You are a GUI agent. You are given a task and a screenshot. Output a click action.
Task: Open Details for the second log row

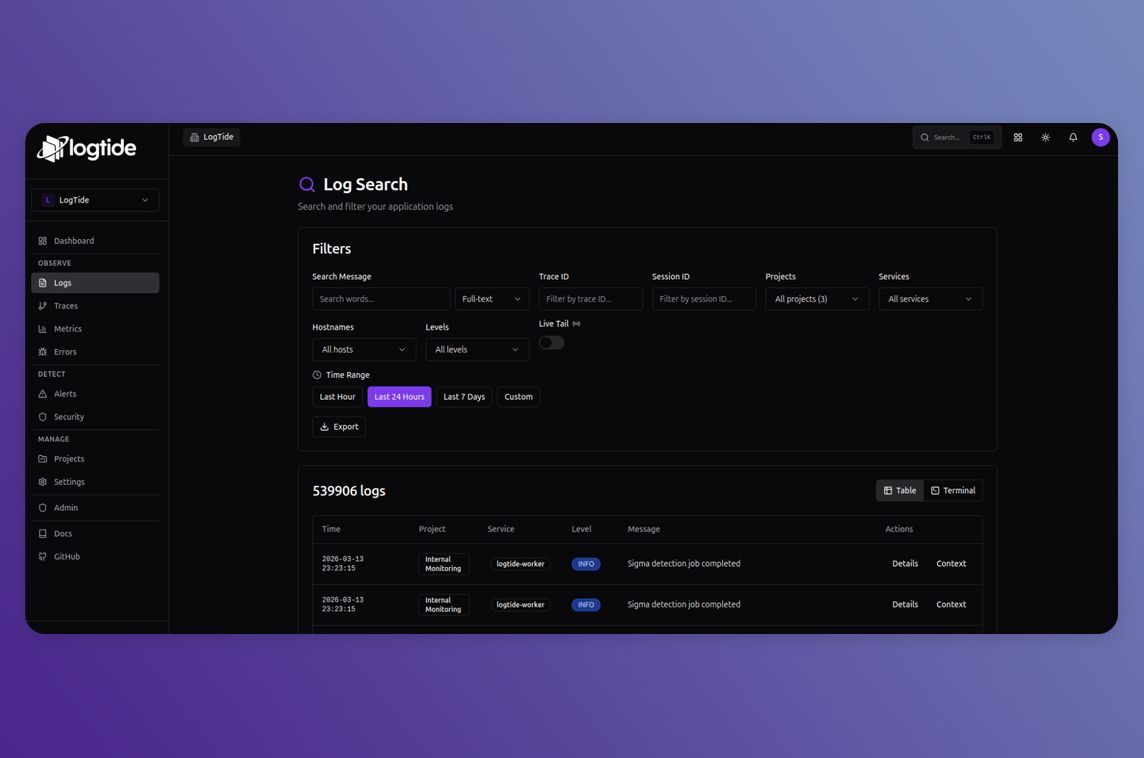click(905, 605)
